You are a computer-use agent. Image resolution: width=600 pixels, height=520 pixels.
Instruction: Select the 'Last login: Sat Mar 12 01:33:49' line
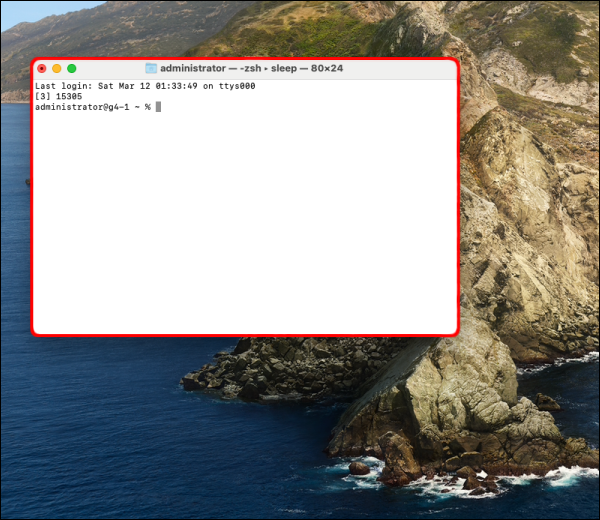[x=145, y=86]
